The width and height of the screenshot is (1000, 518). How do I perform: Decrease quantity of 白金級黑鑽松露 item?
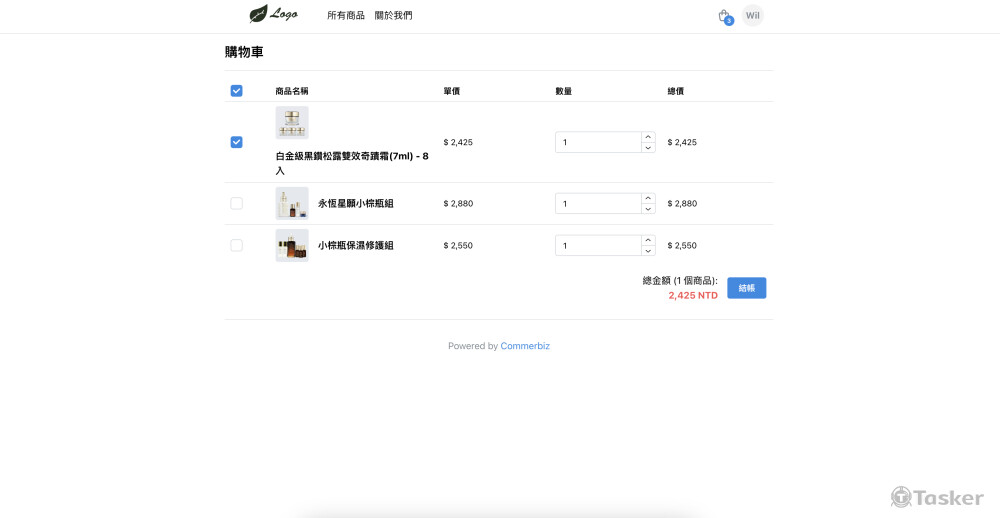648,148
